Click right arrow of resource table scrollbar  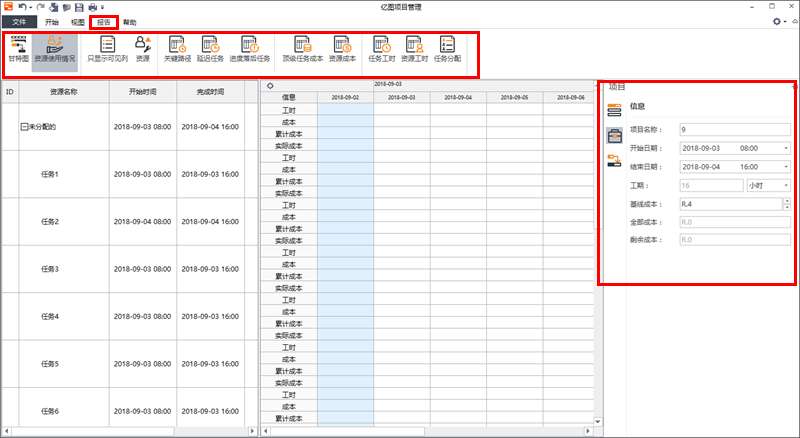(x=252, y=431)
